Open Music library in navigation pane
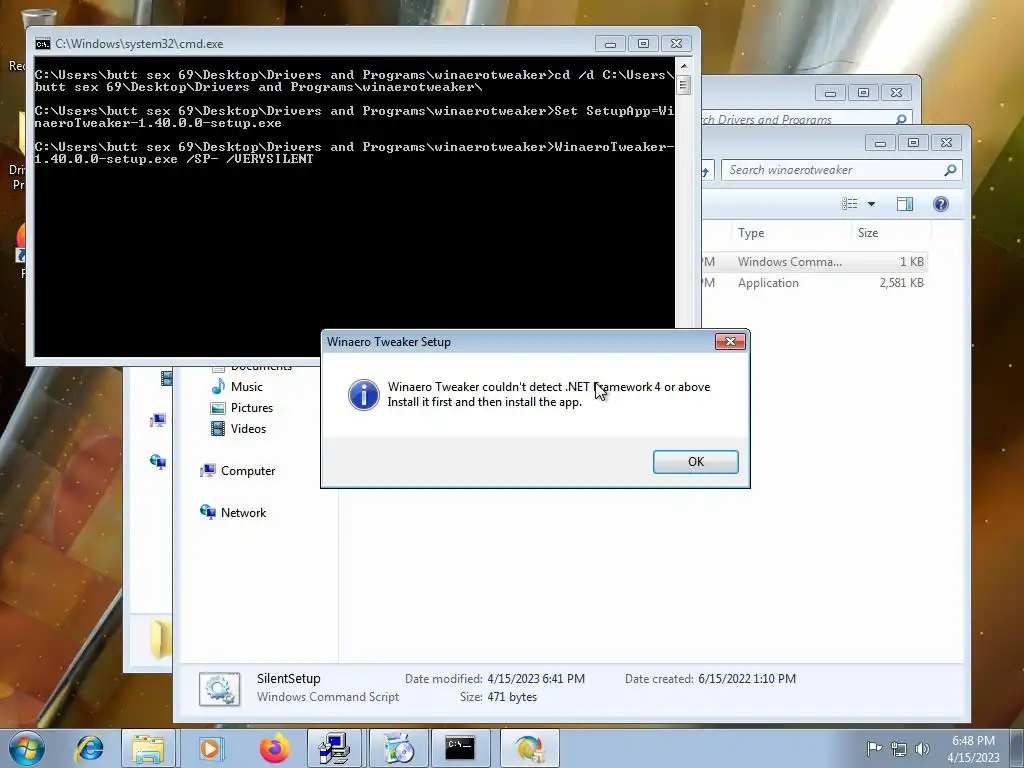1024x768 pixels. 246,387
